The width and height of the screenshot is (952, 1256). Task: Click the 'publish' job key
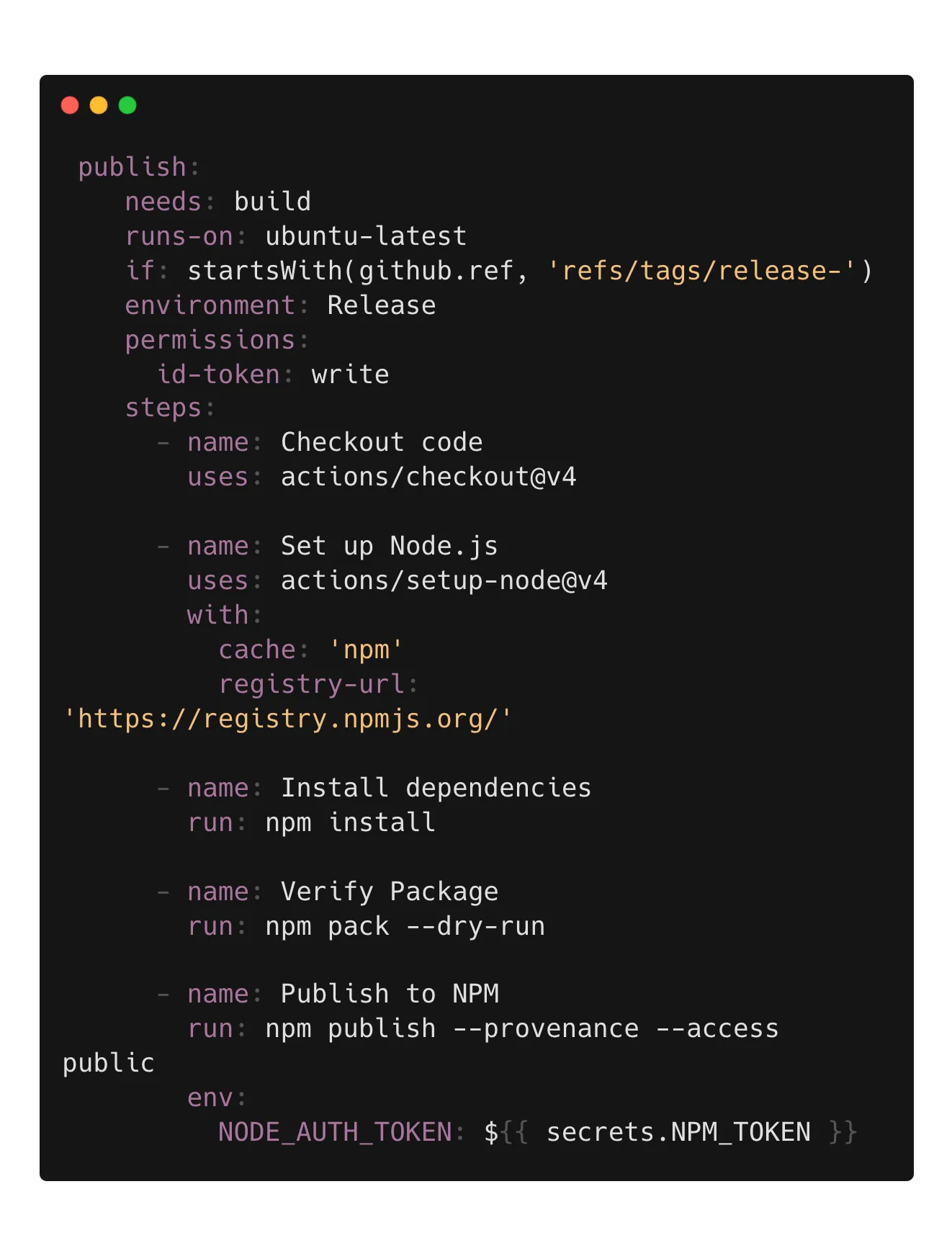point(133,167)
